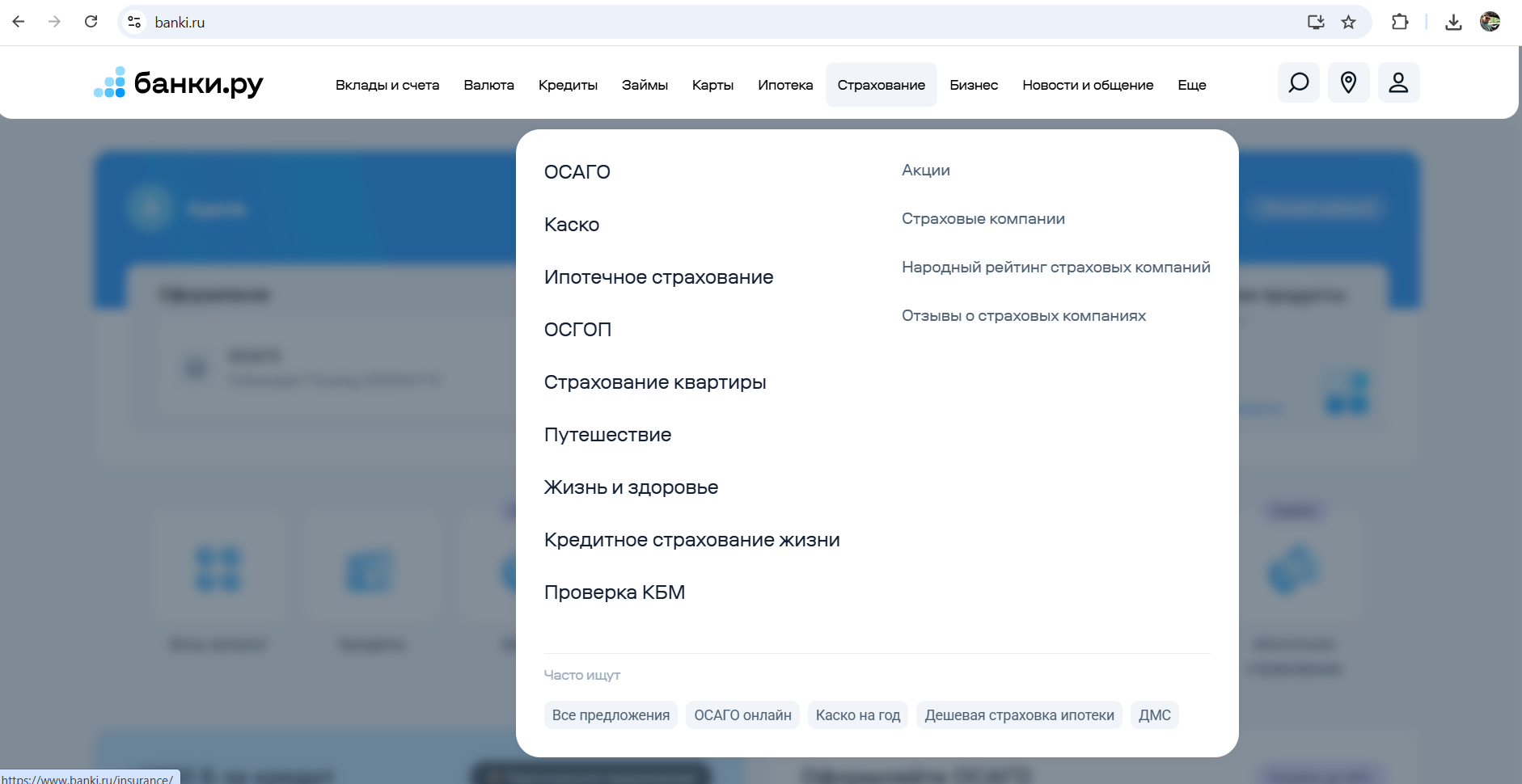Click the ОСАГО онлайн chip

click(x=742, y=715)
